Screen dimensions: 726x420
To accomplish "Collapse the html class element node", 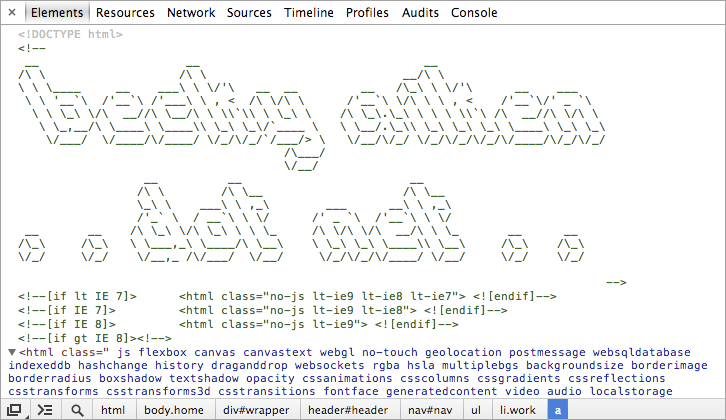I will point(12,353).
